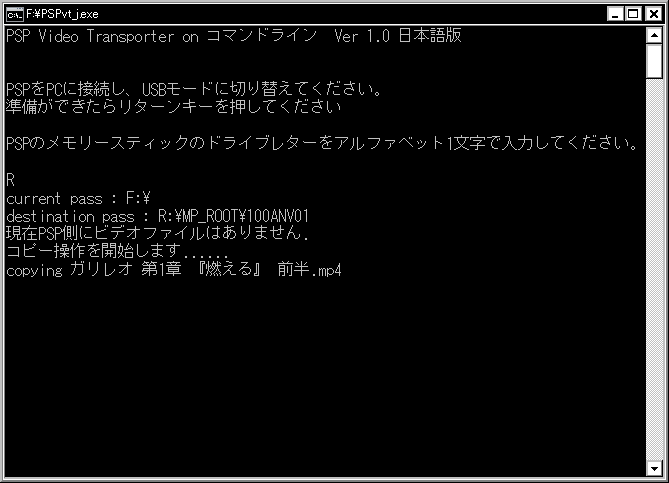Click the line about switching to USBモード
The width and height of the screenshot is (669, 483).
pyautogui.click(x=193, y=89)
